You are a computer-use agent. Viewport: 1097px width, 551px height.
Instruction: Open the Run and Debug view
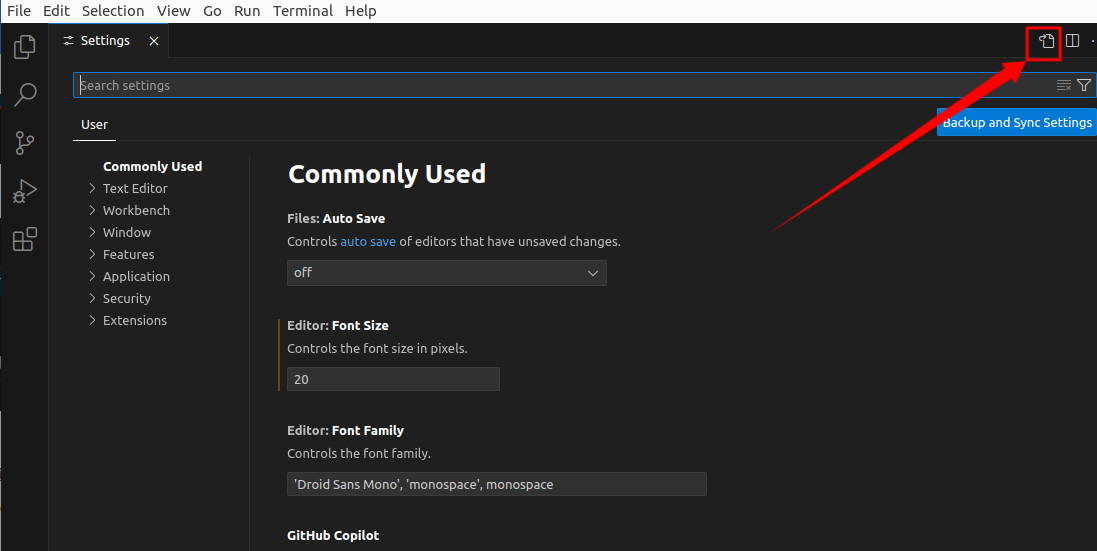[x=25, y=191]
